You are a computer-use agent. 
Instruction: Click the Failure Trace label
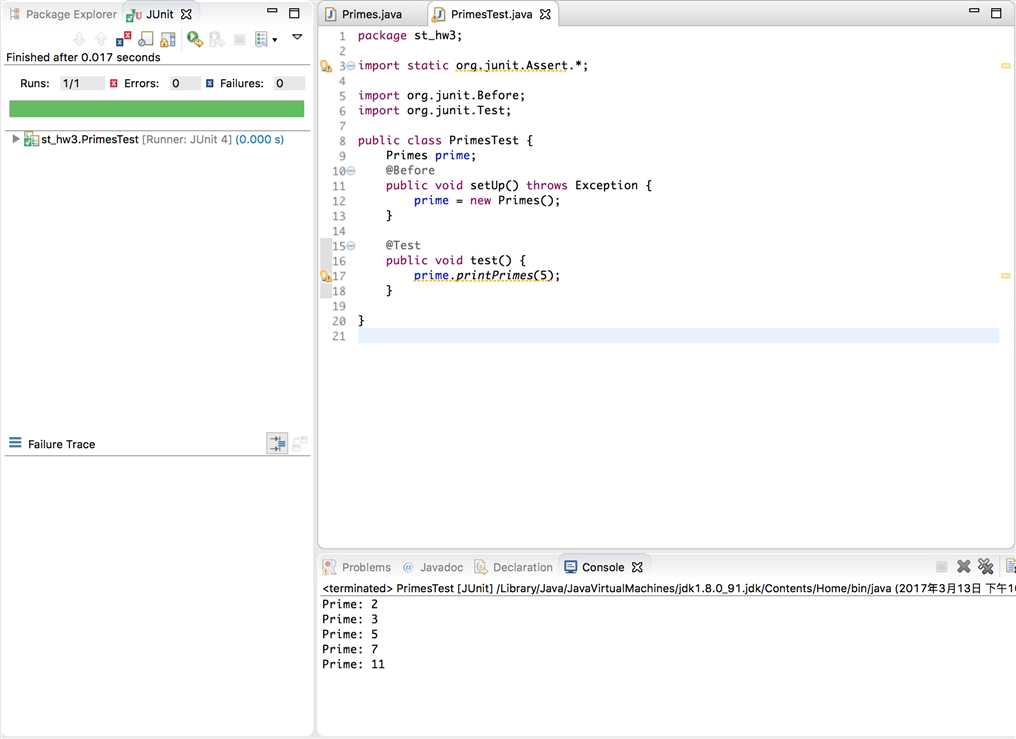[x=62, y=444]
